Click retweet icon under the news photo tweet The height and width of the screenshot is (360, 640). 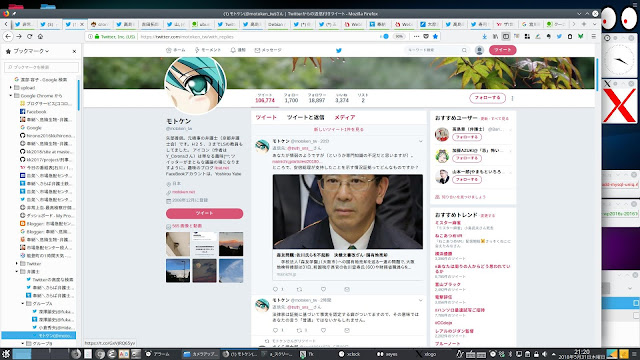point(299,289)
